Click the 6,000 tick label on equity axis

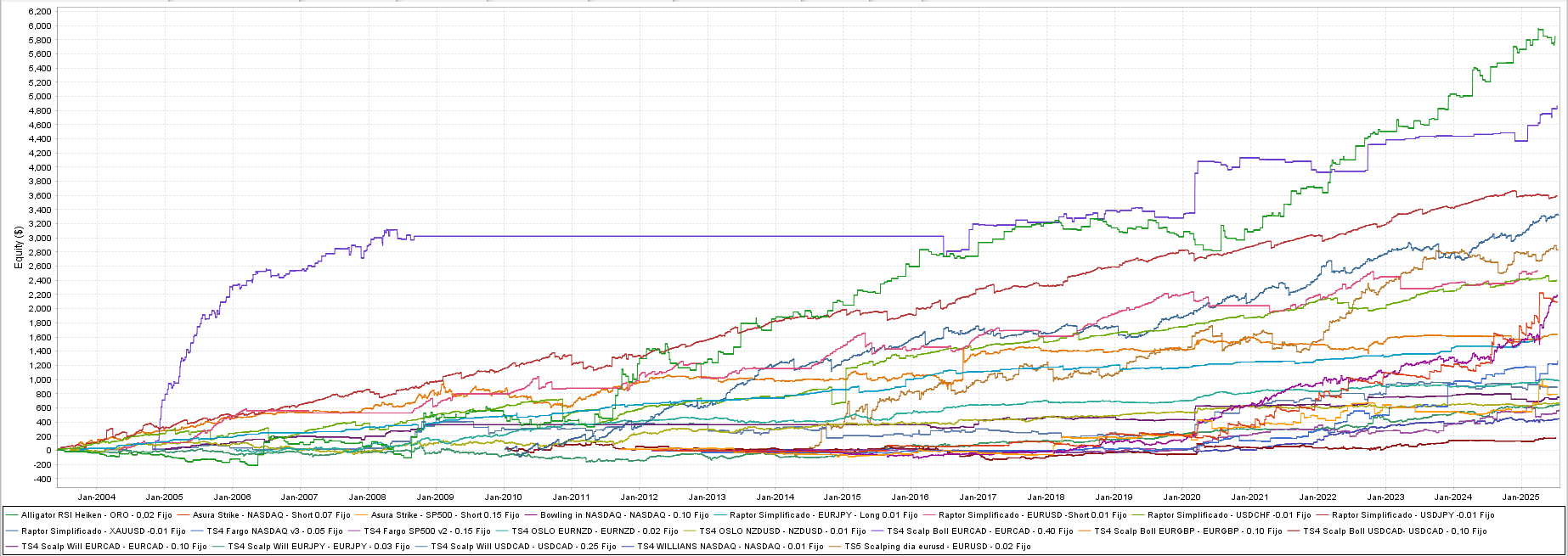(x=39, y=25)
